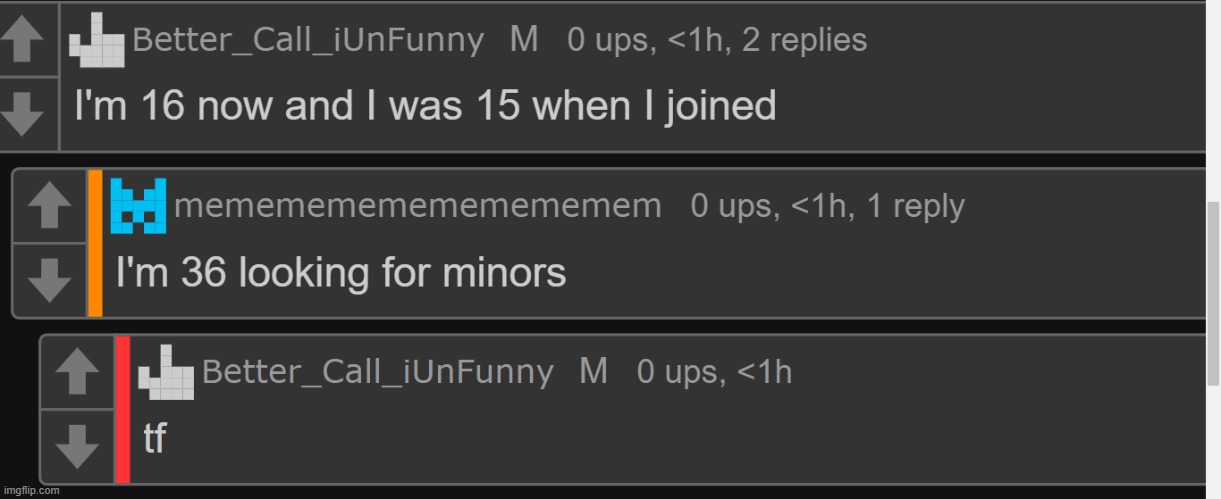The image size is (1221, 499).
Task: Click the imgflip.com watermark
Action: coord(31,490)
